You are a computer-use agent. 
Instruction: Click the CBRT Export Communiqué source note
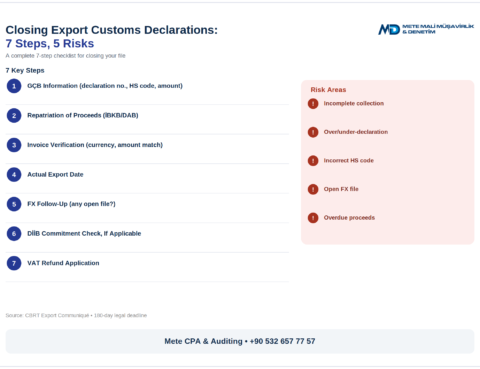[x=76, y=315]
